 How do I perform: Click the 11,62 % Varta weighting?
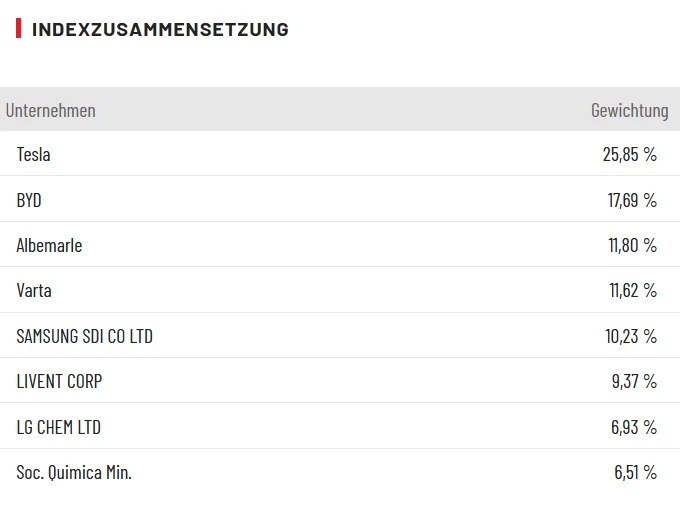tap(633, 290)
